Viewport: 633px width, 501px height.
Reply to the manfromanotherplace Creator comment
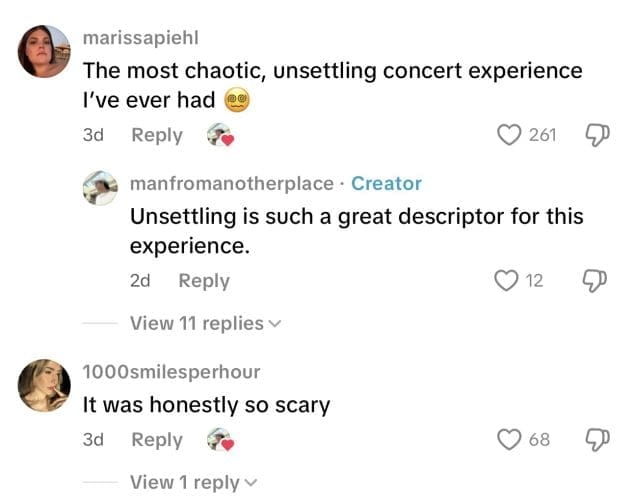click(x=204, y=281)
